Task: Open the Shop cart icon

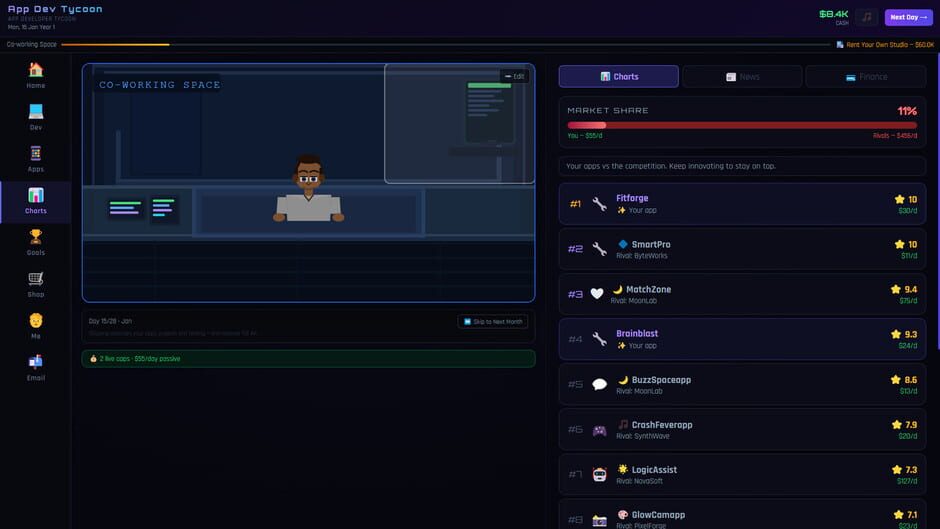Action: (35, 278)
